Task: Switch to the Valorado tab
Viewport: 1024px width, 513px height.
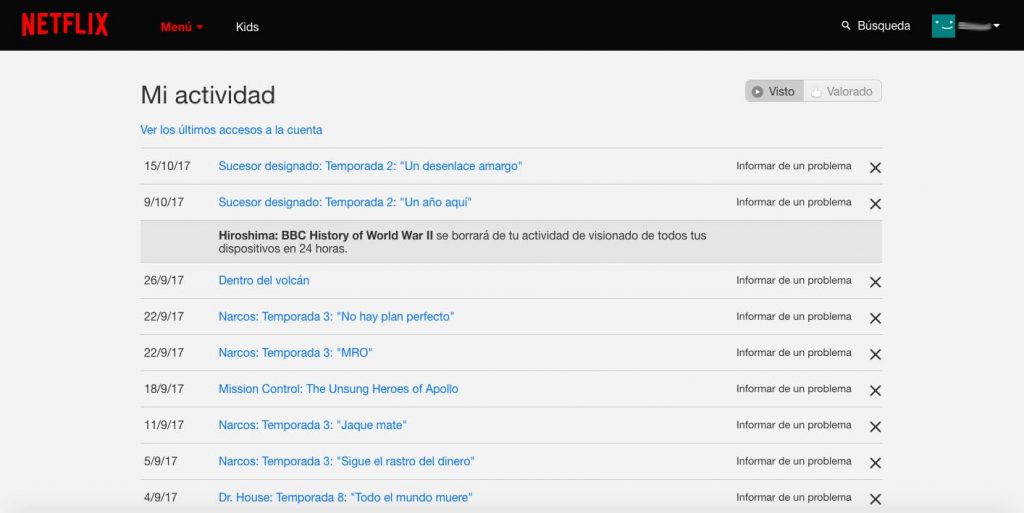Action: click(x=842, y=91)
